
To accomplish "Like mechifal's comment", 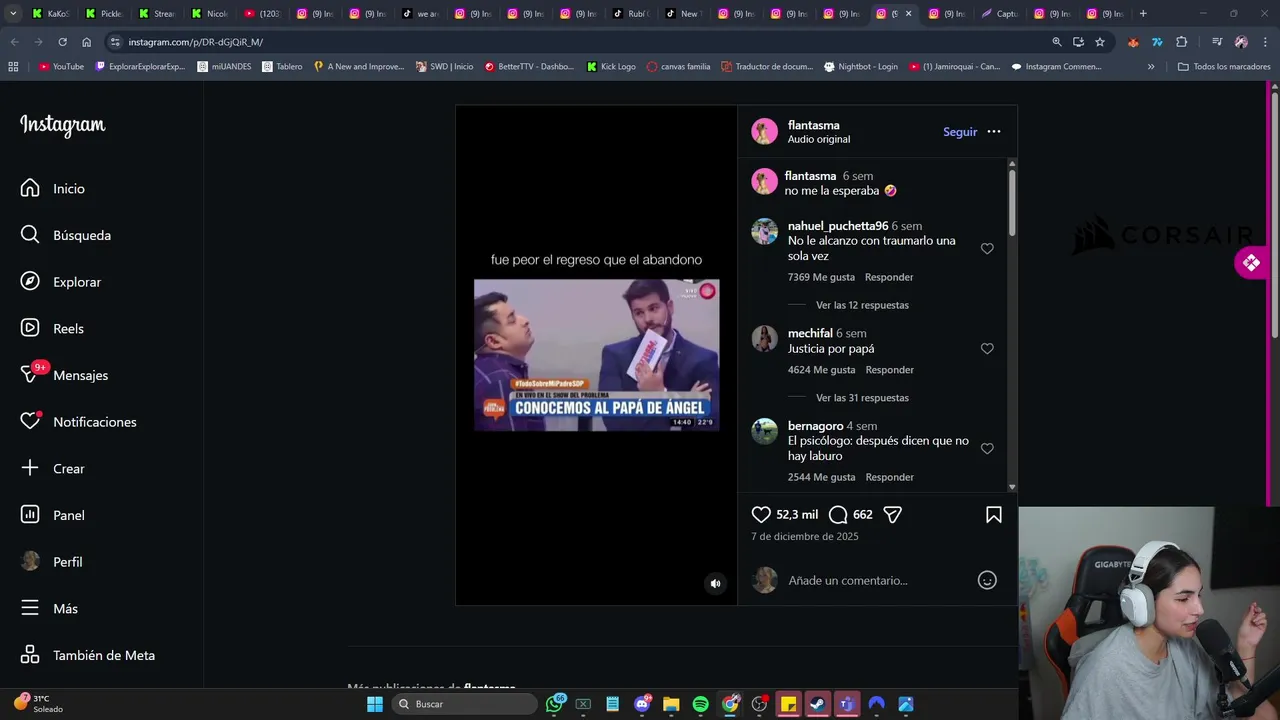I will click(x=987, y=348).
